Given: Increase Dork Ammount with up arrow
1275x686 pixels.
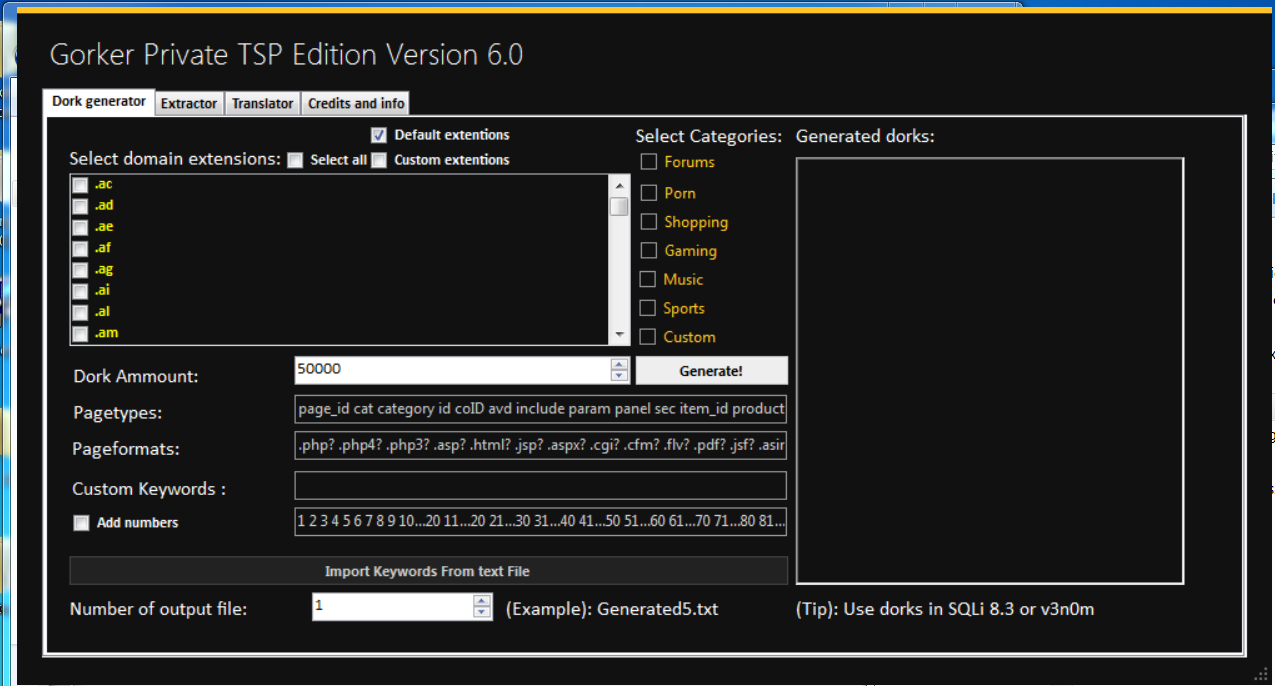Looking at the screenshot, I should [620, 364].
